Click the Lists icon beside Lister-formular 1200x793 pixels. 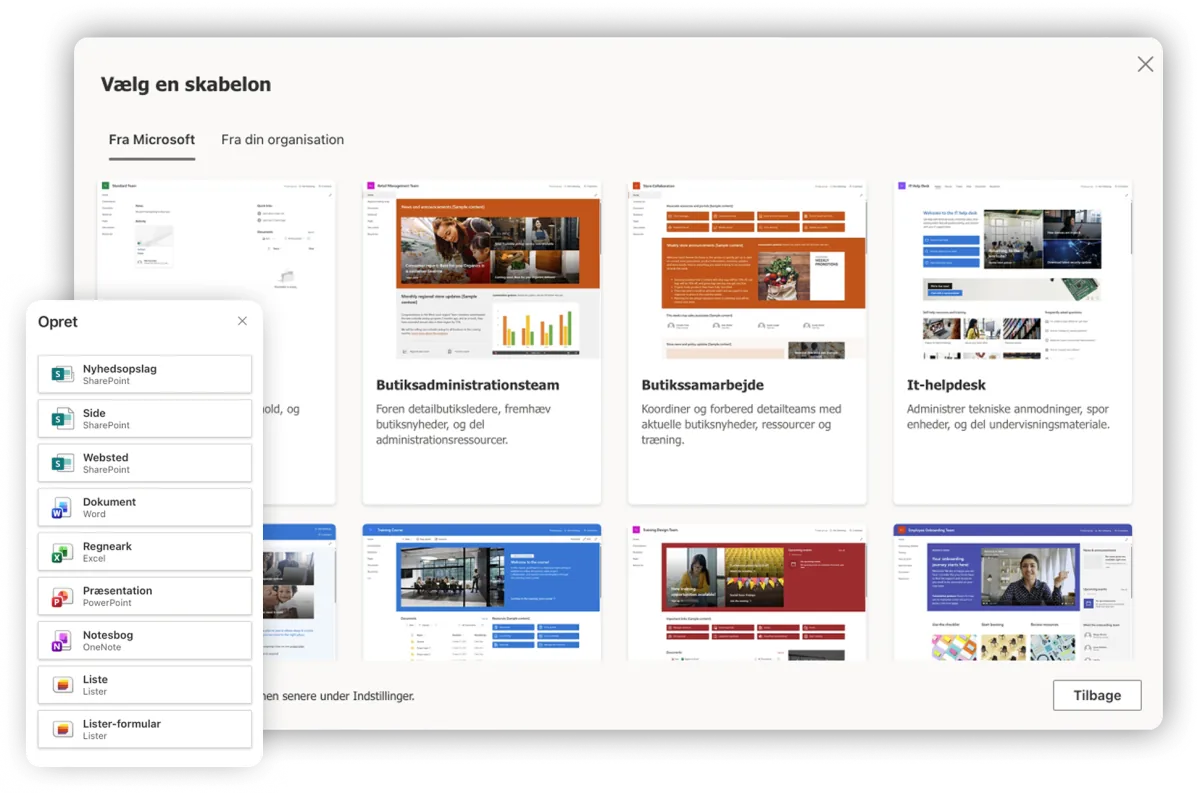click(62, 729)
